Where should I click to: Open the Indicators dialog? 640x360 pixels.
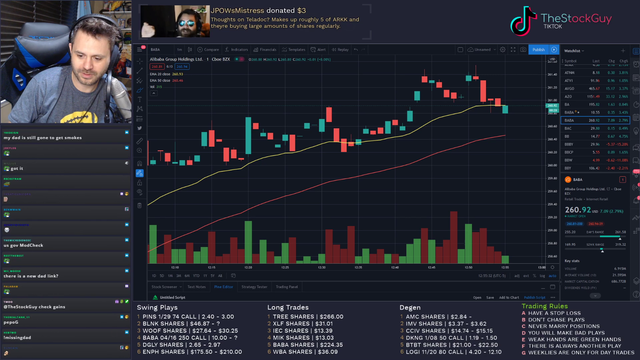point(236,49)
